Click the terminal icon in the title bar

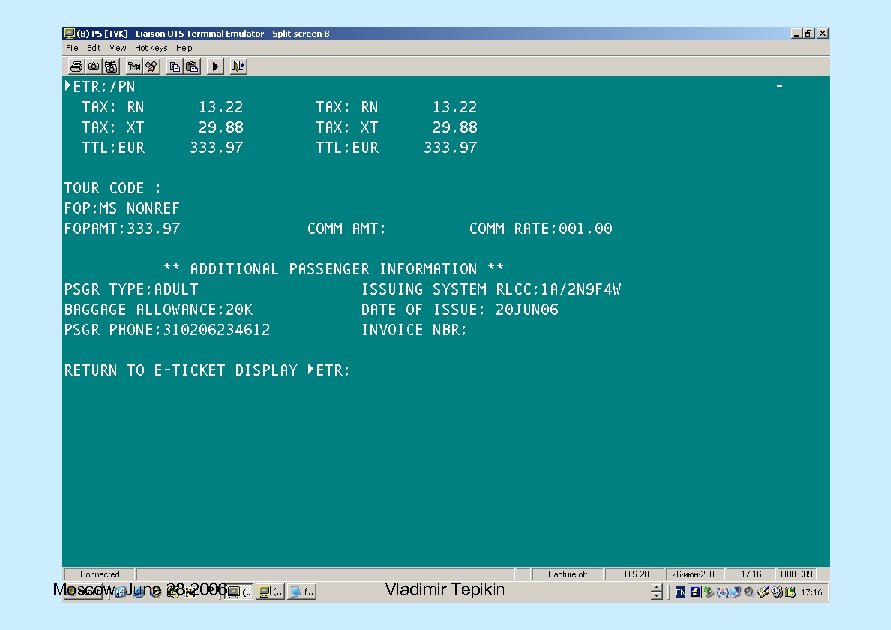(69, 34)
